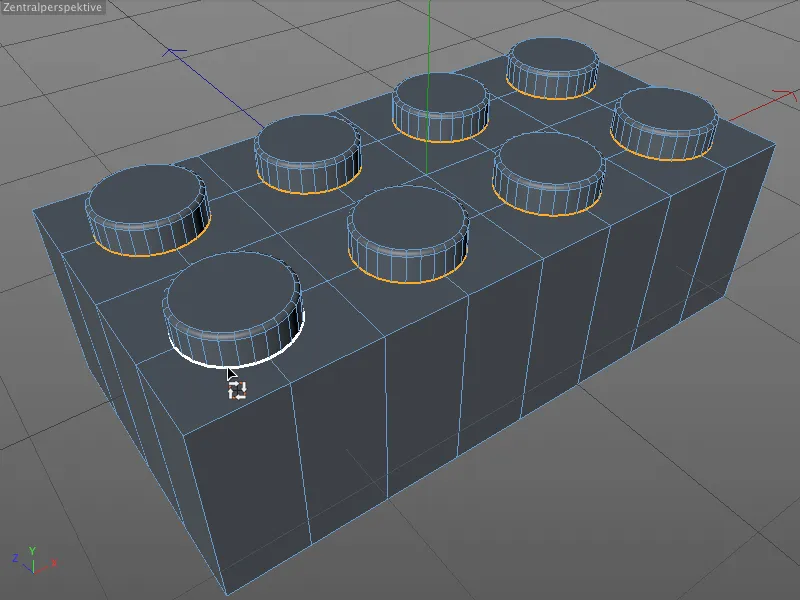Click the XYZ world orientation indicator

(x=33, y=560)
